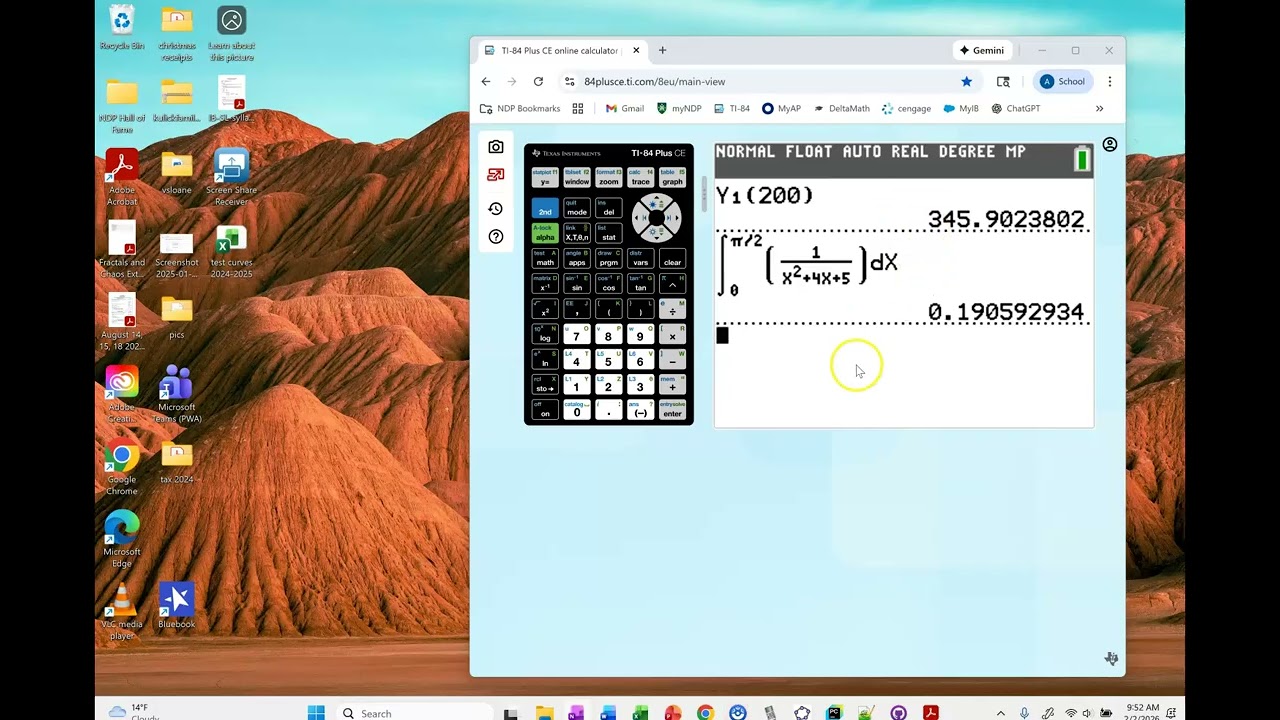Expand the hidden bookmarks chevron

click(x=1099, y=108)
